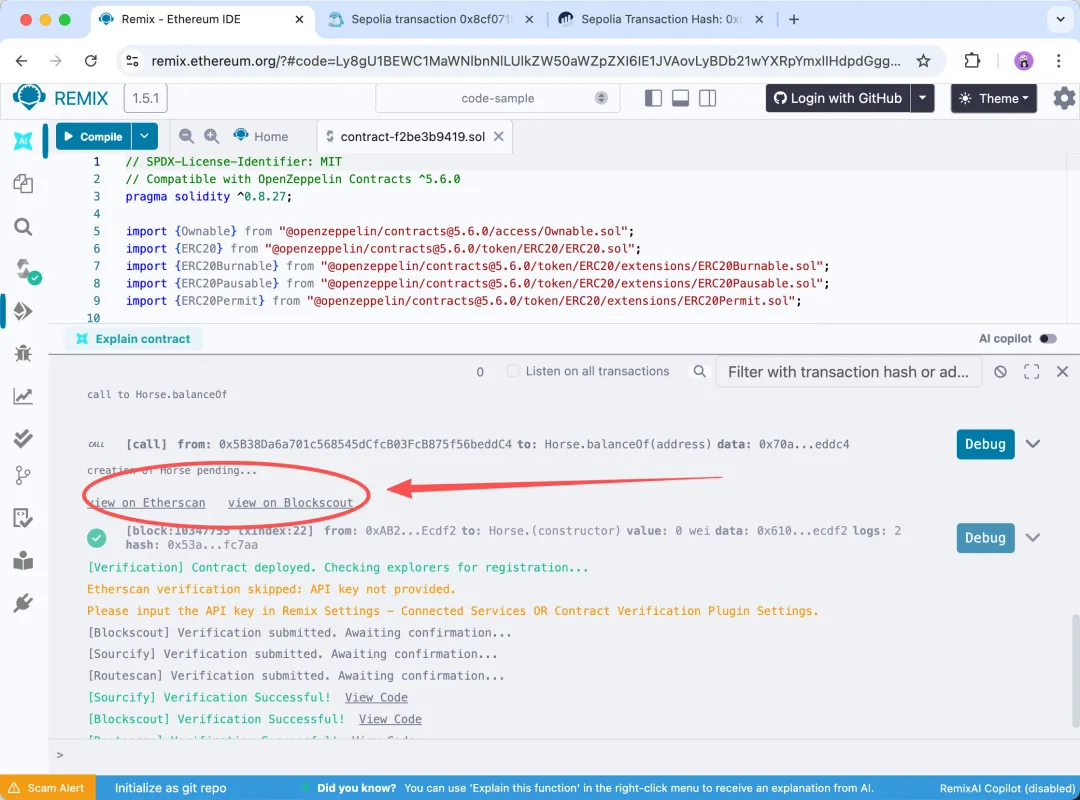Open the Plugin manager plug icon
1080x800 pixels.
point(23,604)
